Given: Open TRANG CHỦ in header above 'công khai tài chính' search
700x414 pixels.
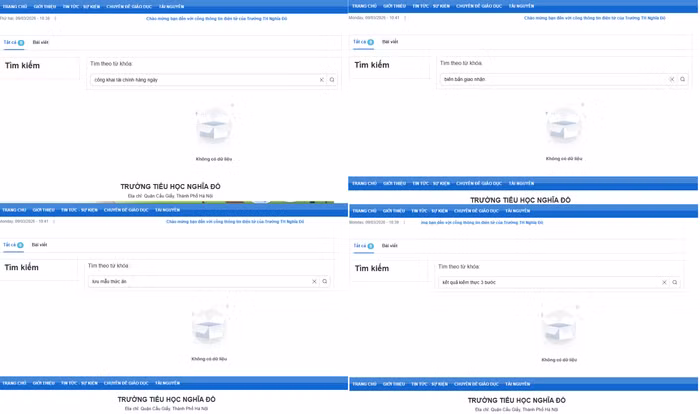Looking at the screenshot, I should click(14, 7).
